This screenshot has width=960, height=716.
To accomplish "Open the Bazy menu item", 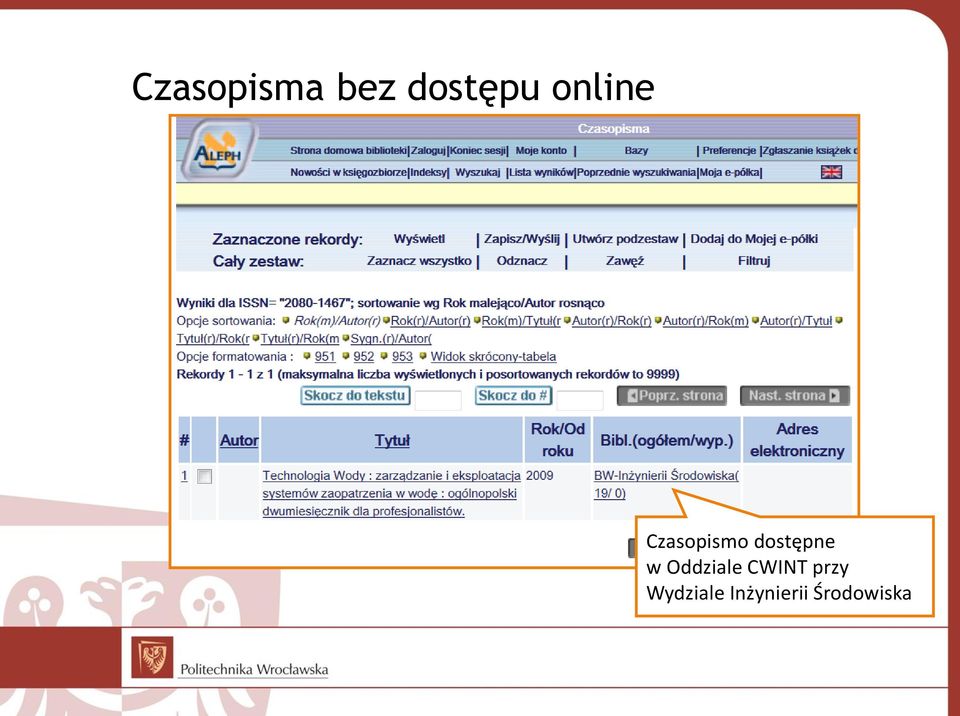I will point(636,150).
